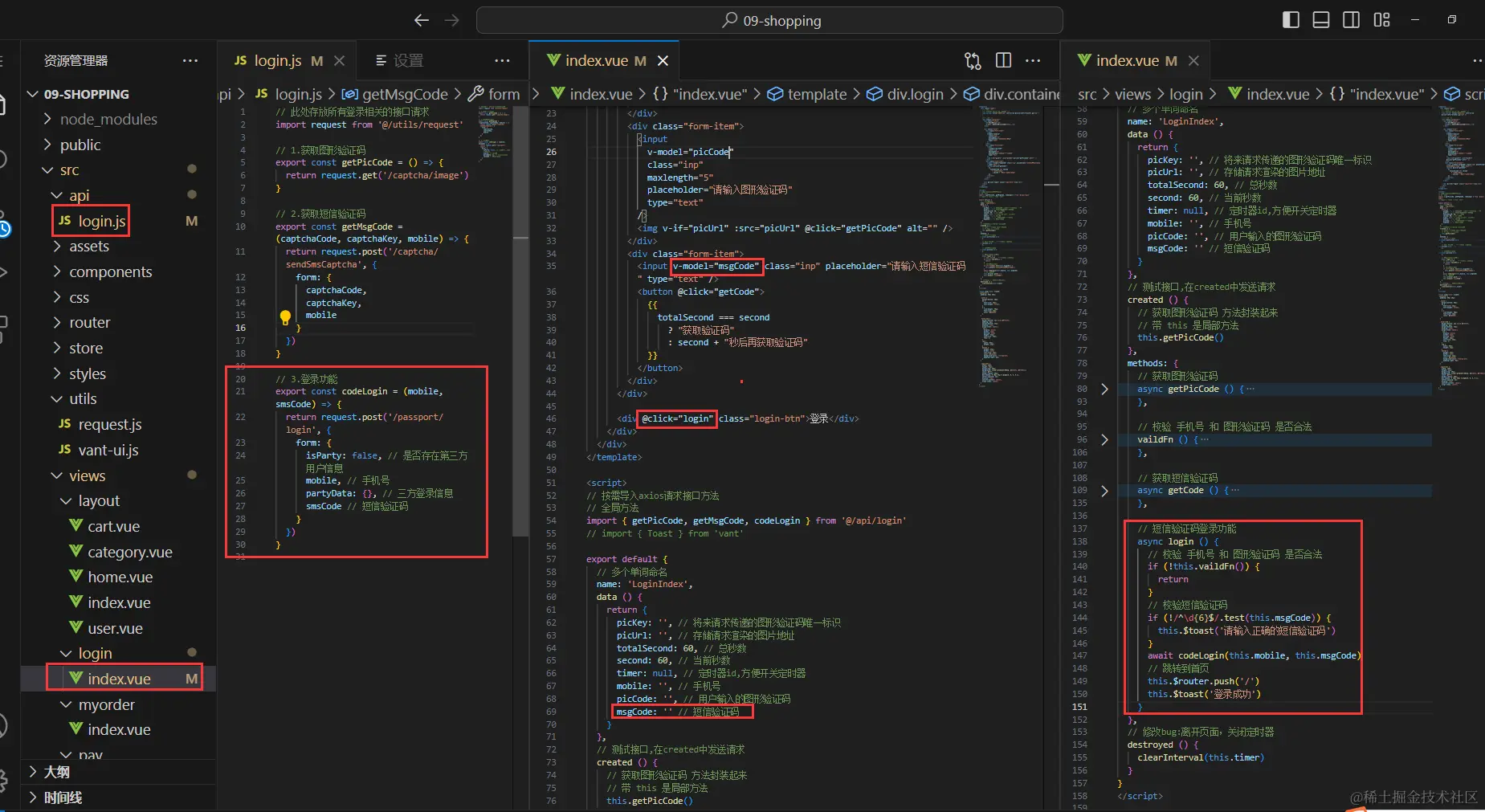Switch to middle index.vue tab
This screenshot has width=1485, height=812.
(x=597, y=61)
